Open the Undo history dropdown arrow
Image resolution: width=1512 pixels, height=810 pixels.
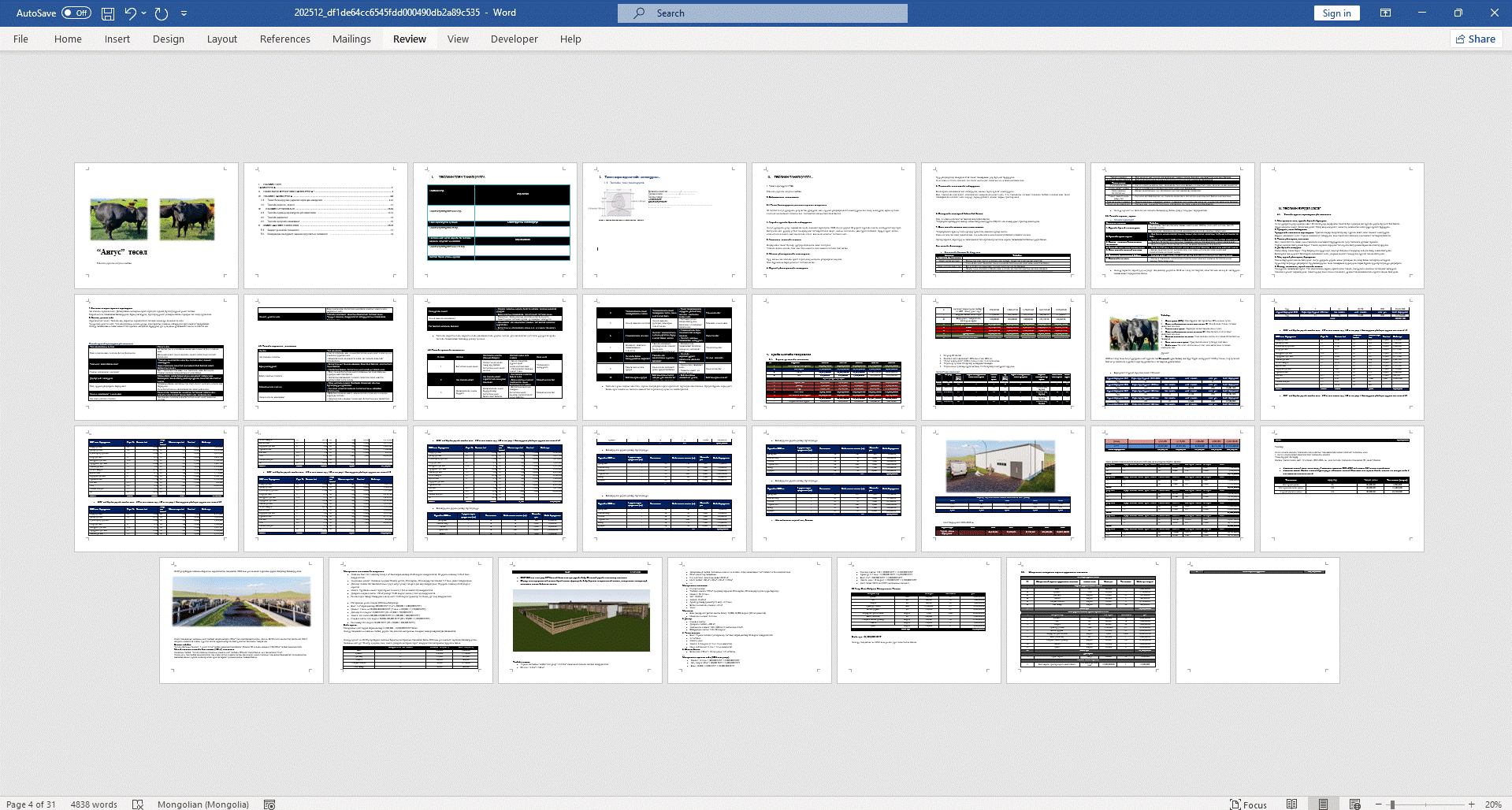(x=144, y=13)
